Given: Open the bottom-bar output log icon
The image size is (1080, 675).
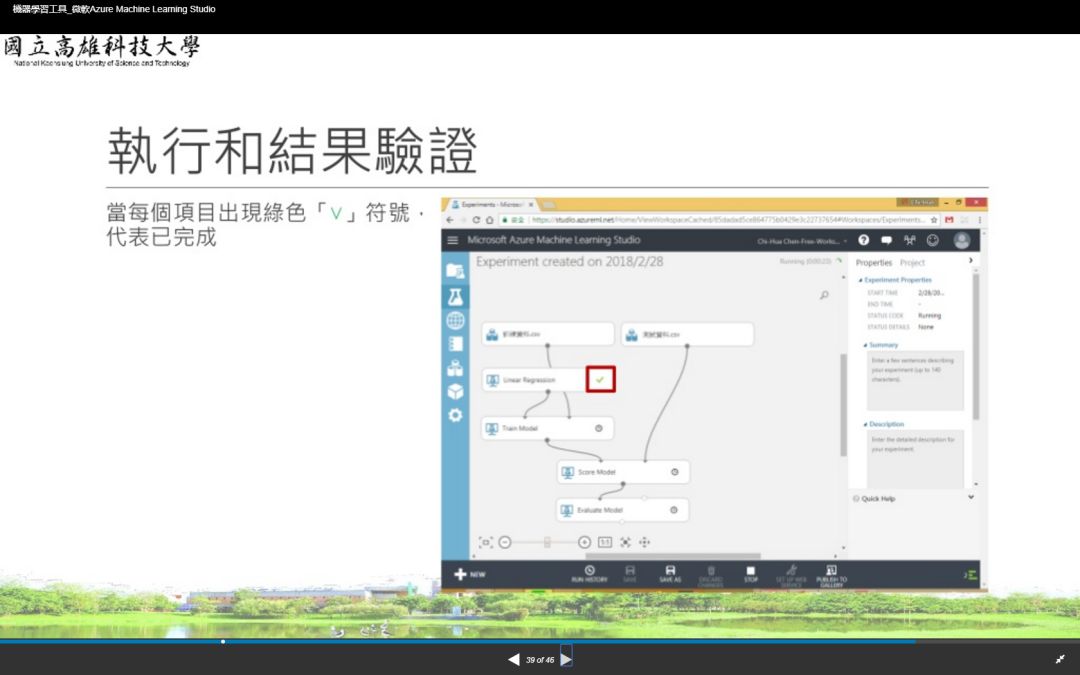Looking at the screenshot, I should click(970, 574).
